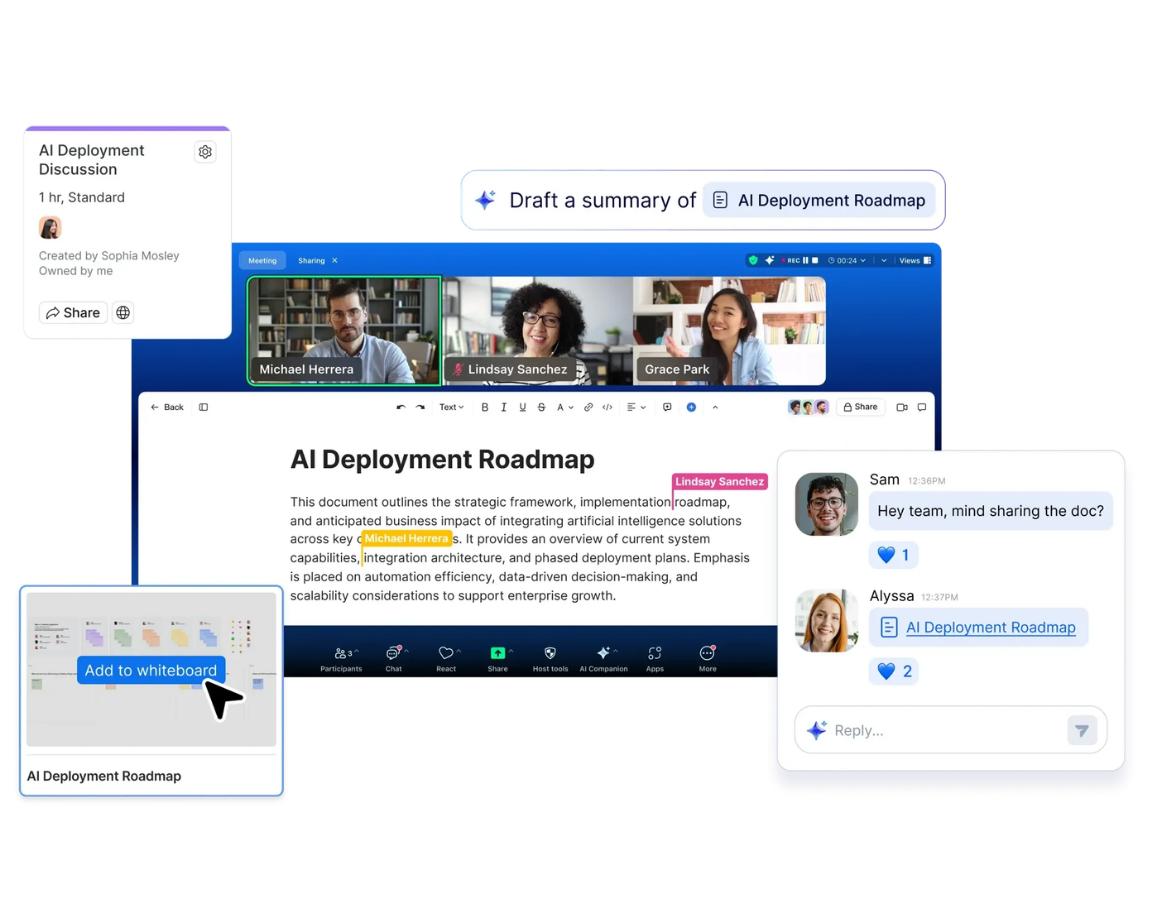
Task: Toggle strikethrough formatting
Action: pyautogui.click(x=541, y=407)
